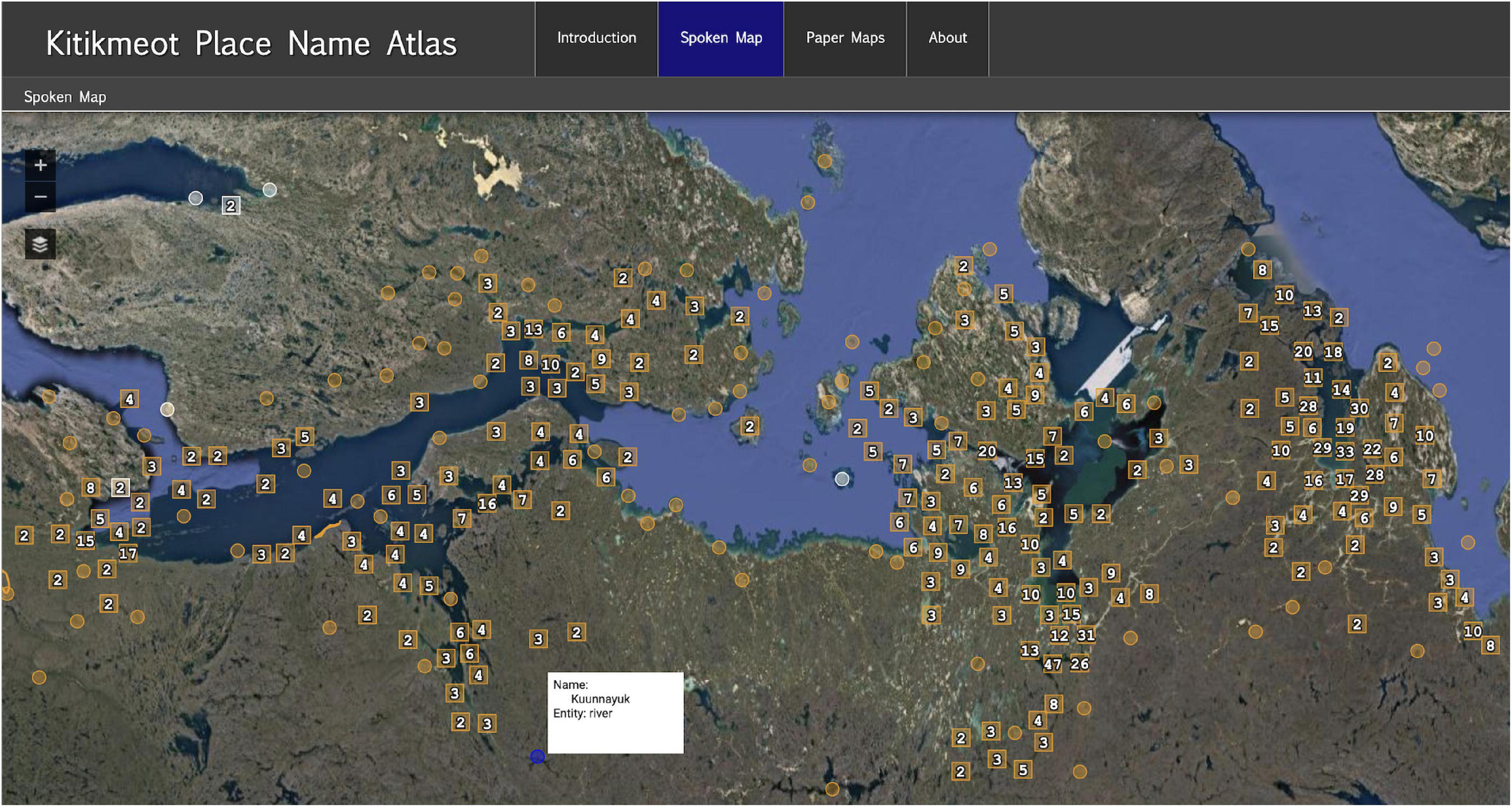Zoom out with the minus button

pos(40,197)
